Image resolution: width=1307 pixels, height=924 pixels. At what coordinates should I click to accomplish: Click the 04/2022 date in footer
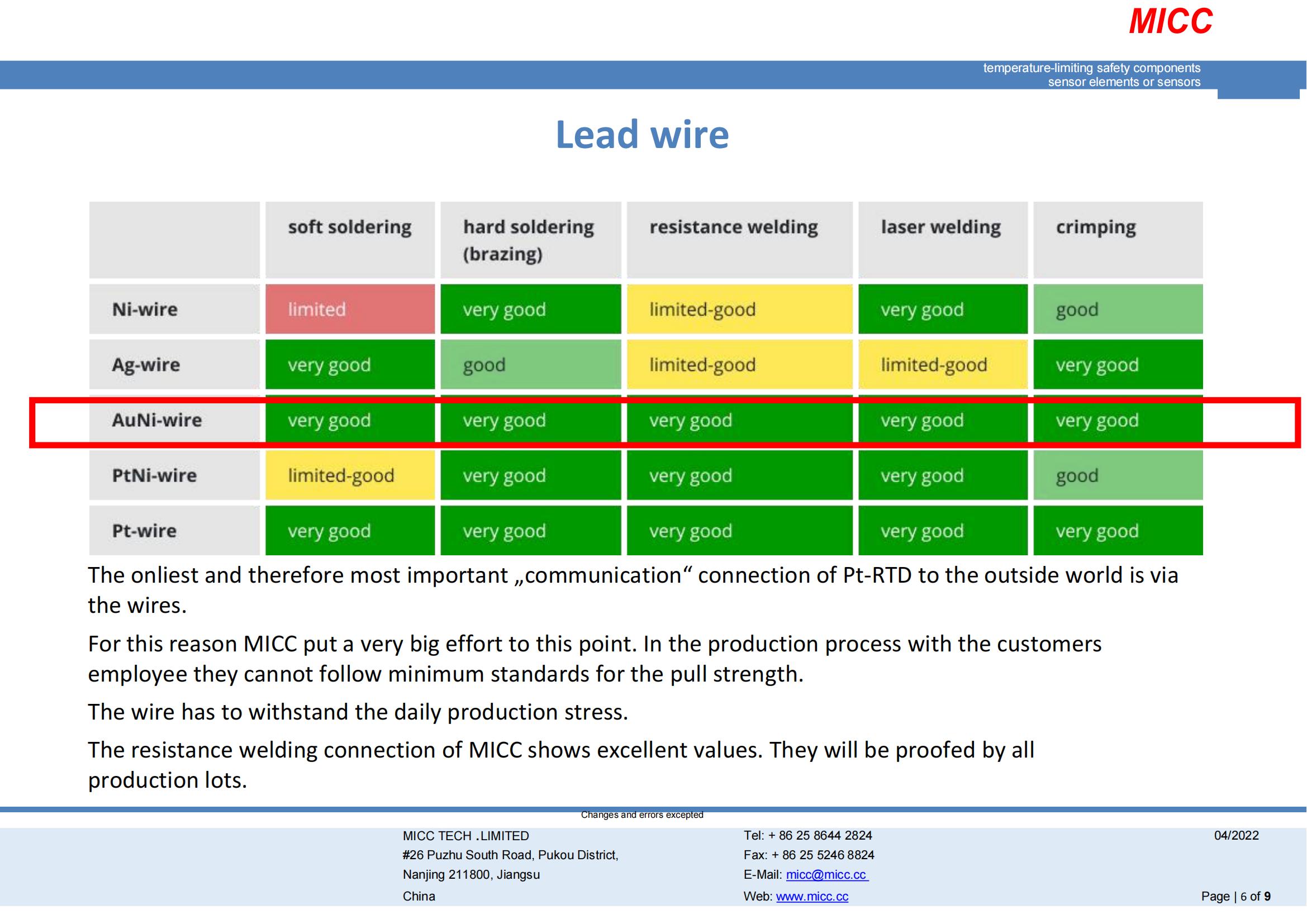click(1237, 835)
